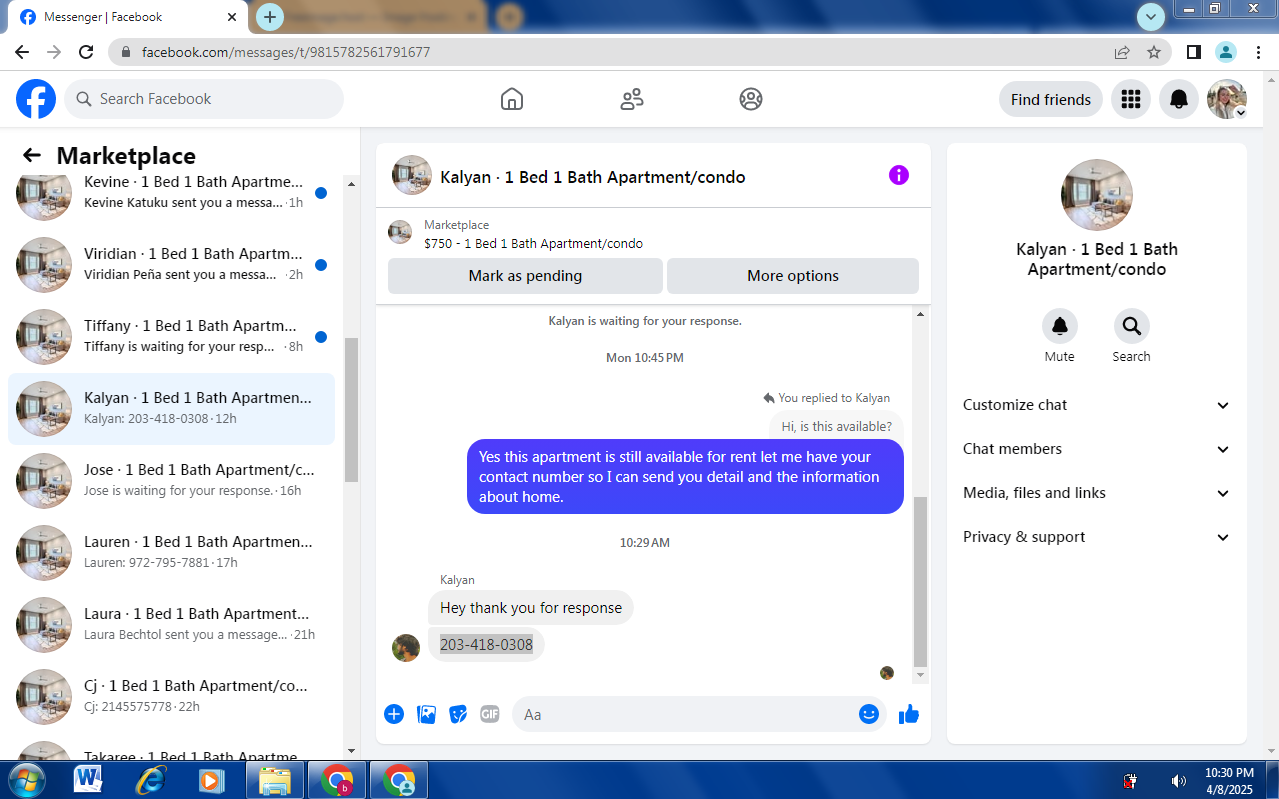This screenshot has width=1279, height=799.
Task: Choose a GIF icon
Action: coord(490,714)
